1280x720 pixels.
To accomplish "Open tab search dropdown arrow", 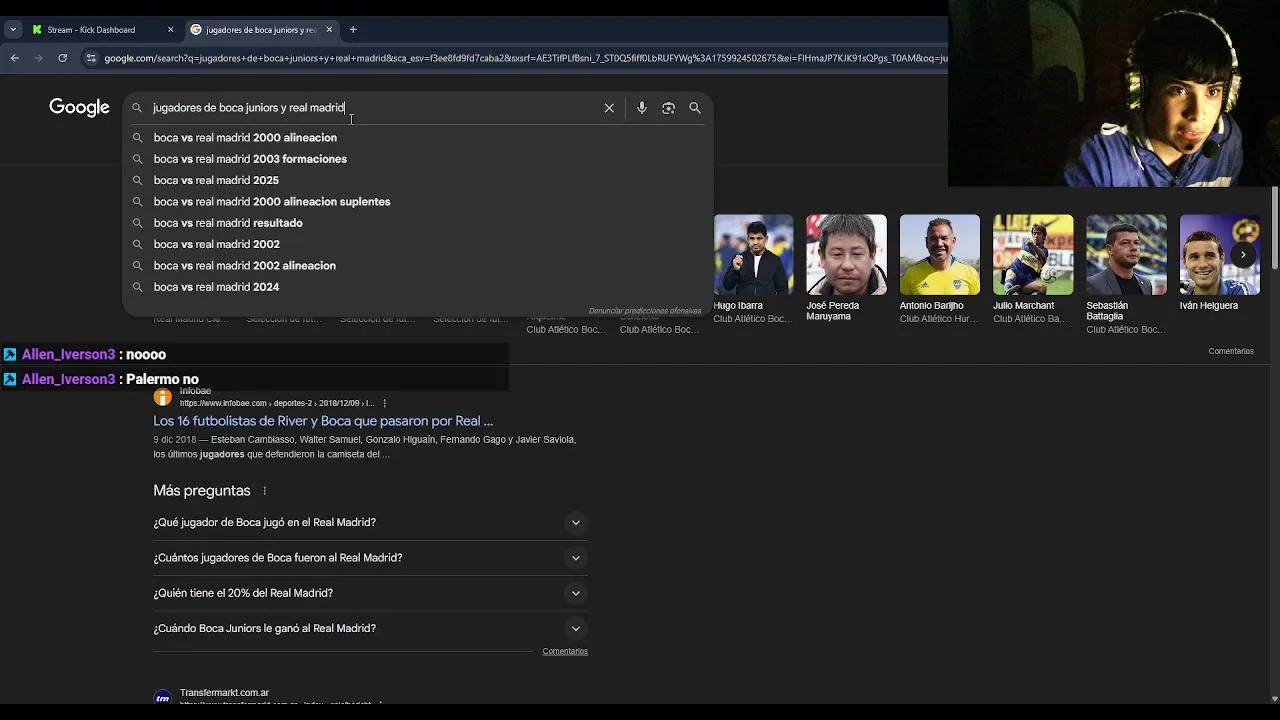I will [x=13, y=30].
